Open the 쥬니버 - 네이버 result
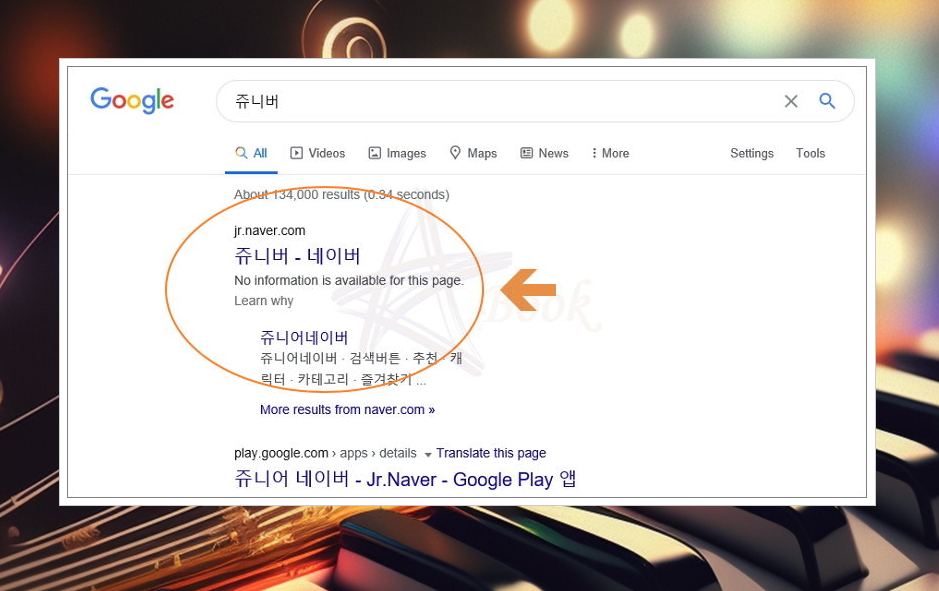This screenshot has width=939, height=591. pyautogui.click(x=297, y=256)
